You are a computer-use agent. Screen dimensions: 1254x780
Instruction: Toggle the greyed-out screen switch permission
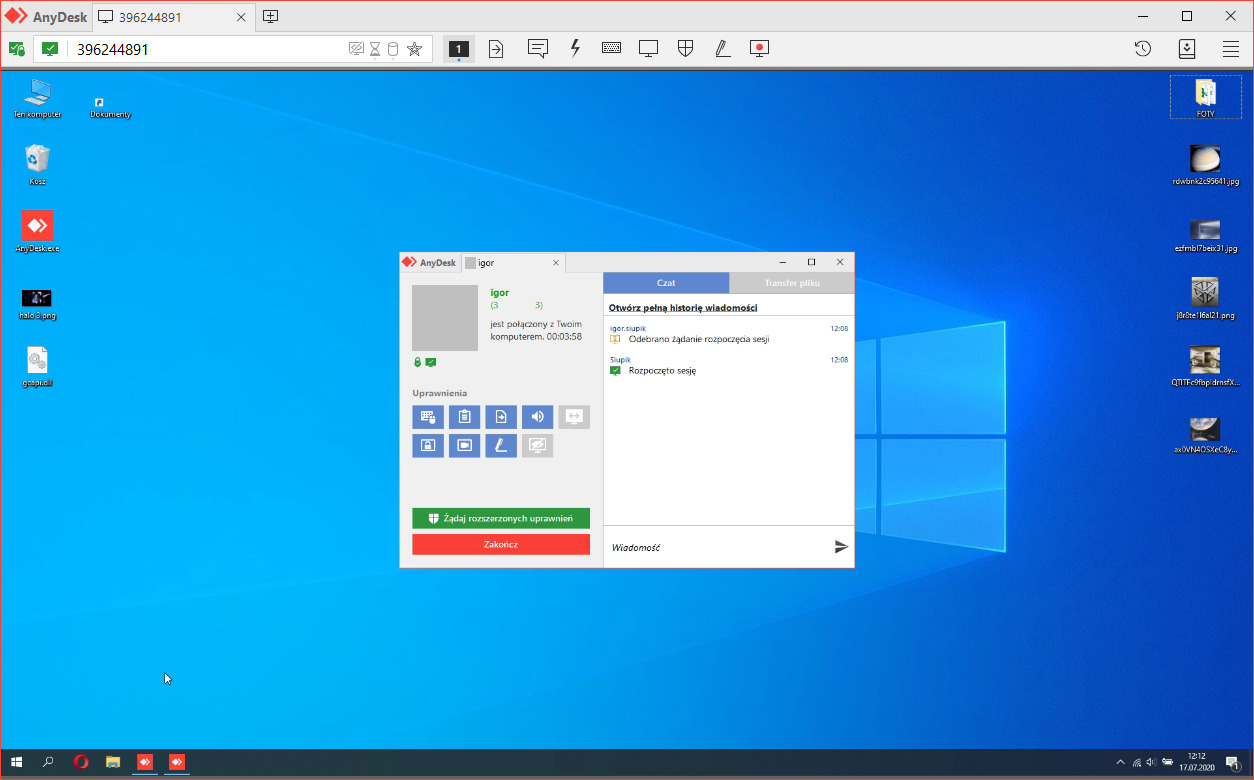tap(574, 417)
